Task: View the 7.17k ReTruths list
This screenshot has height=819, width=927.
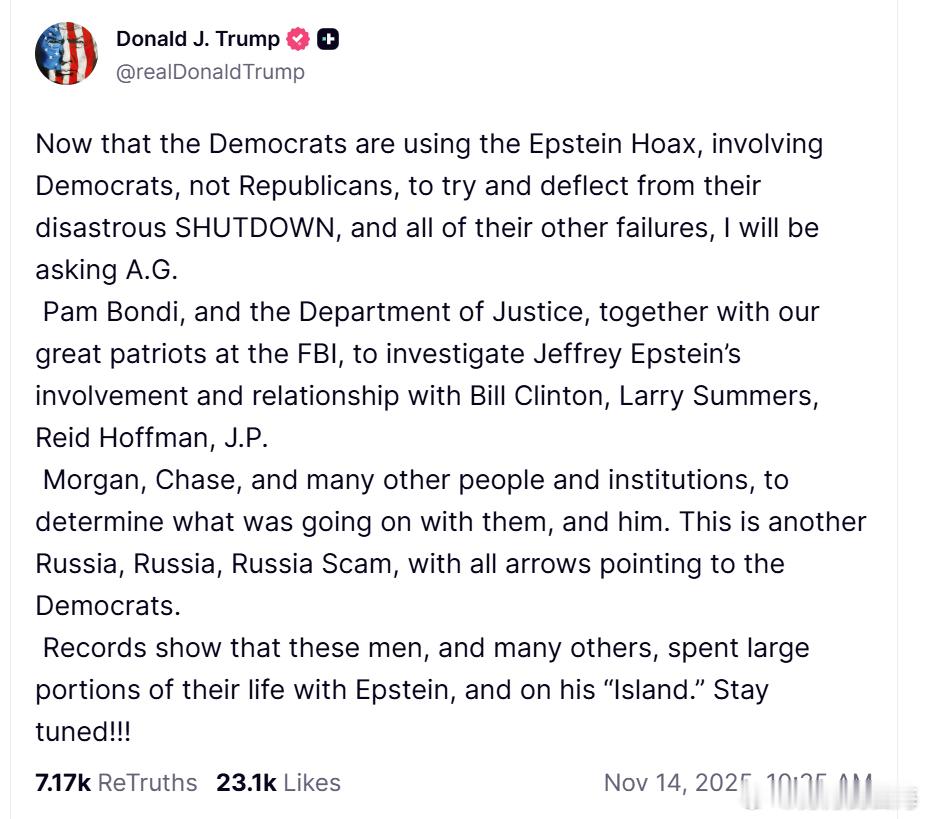Action: (116, 782)
